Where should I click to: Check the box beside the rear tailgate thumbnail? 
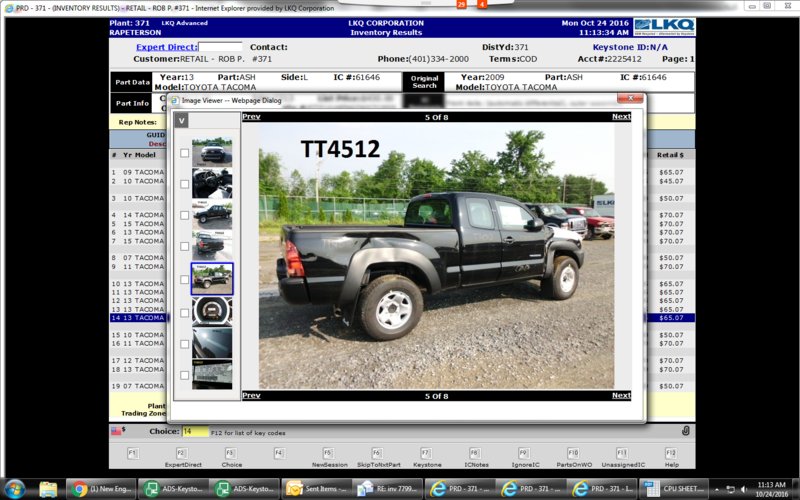185,246
